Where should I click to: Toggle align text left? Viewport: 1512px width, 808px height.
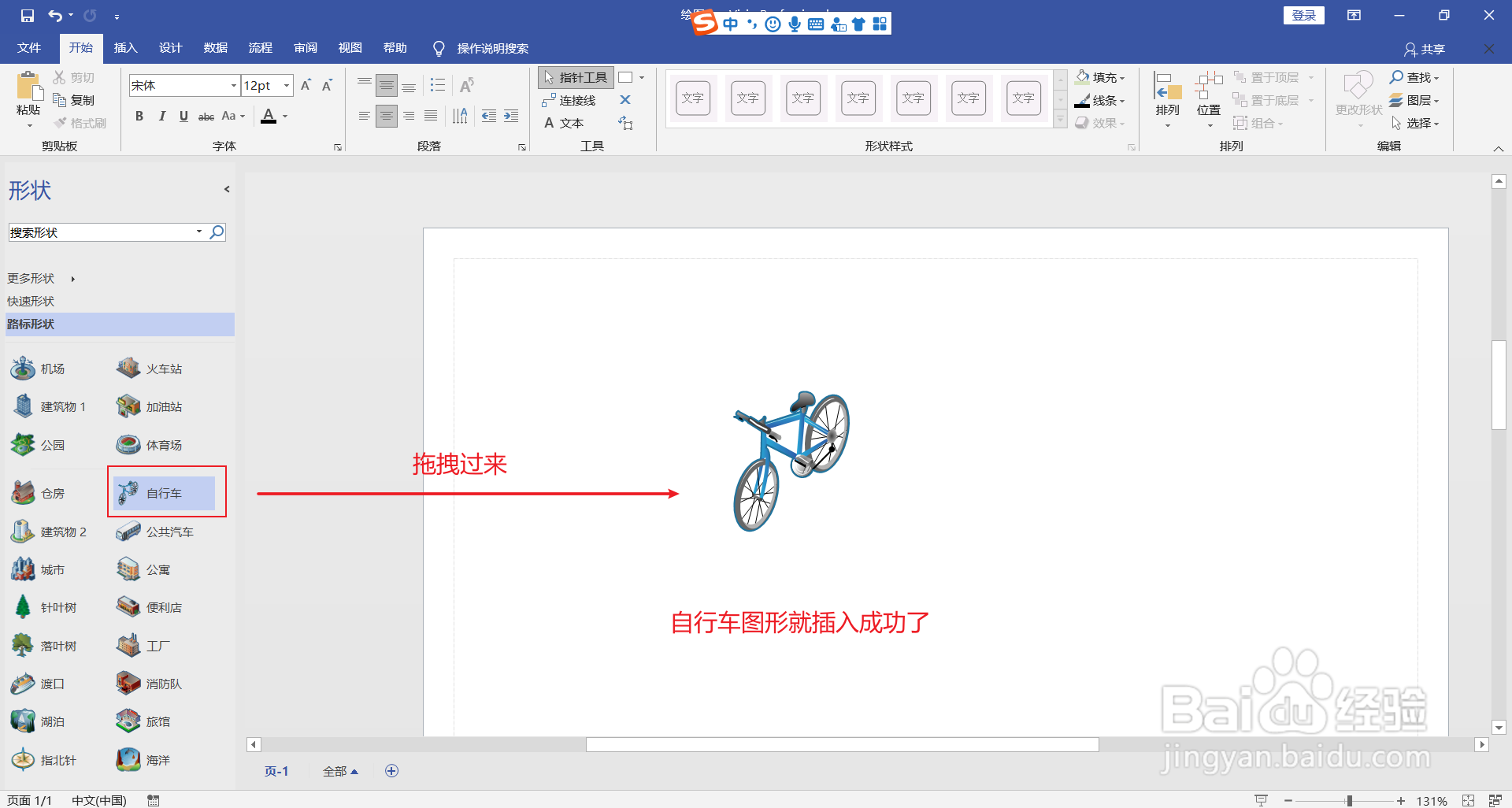tap(364, 117)
